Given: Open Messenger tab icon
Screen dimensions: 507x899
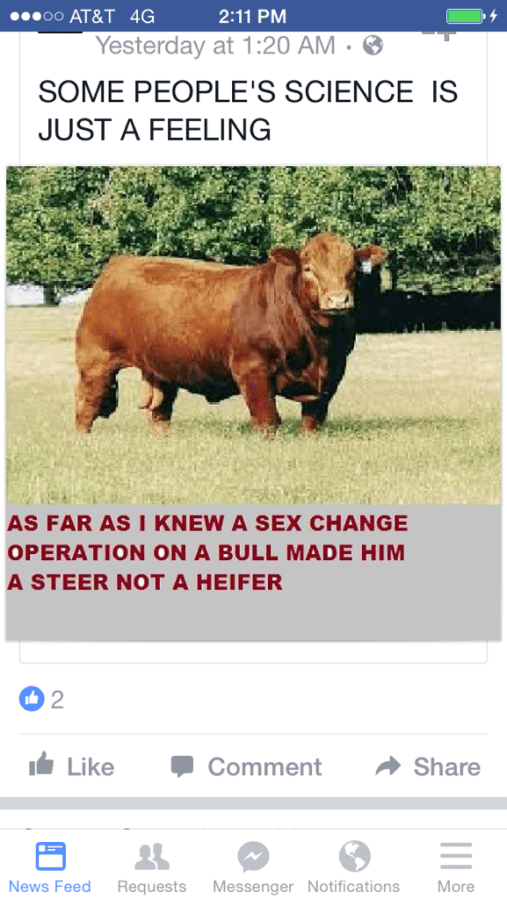Looking at the screenshot, I should (253, 857).
